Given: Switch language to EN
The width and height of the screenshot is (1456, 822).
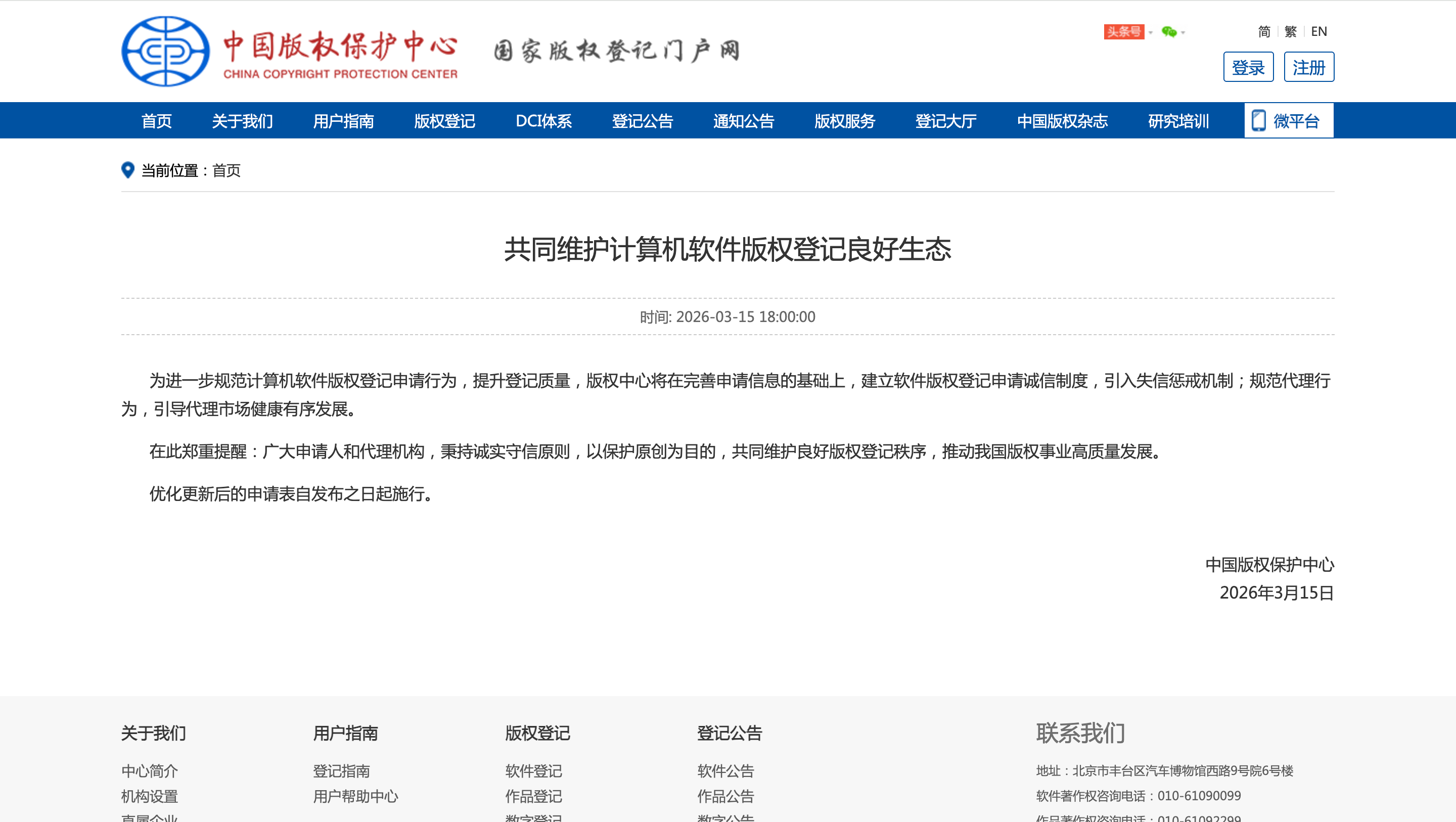Looking at the screenshot, I should pos(1318,32).
